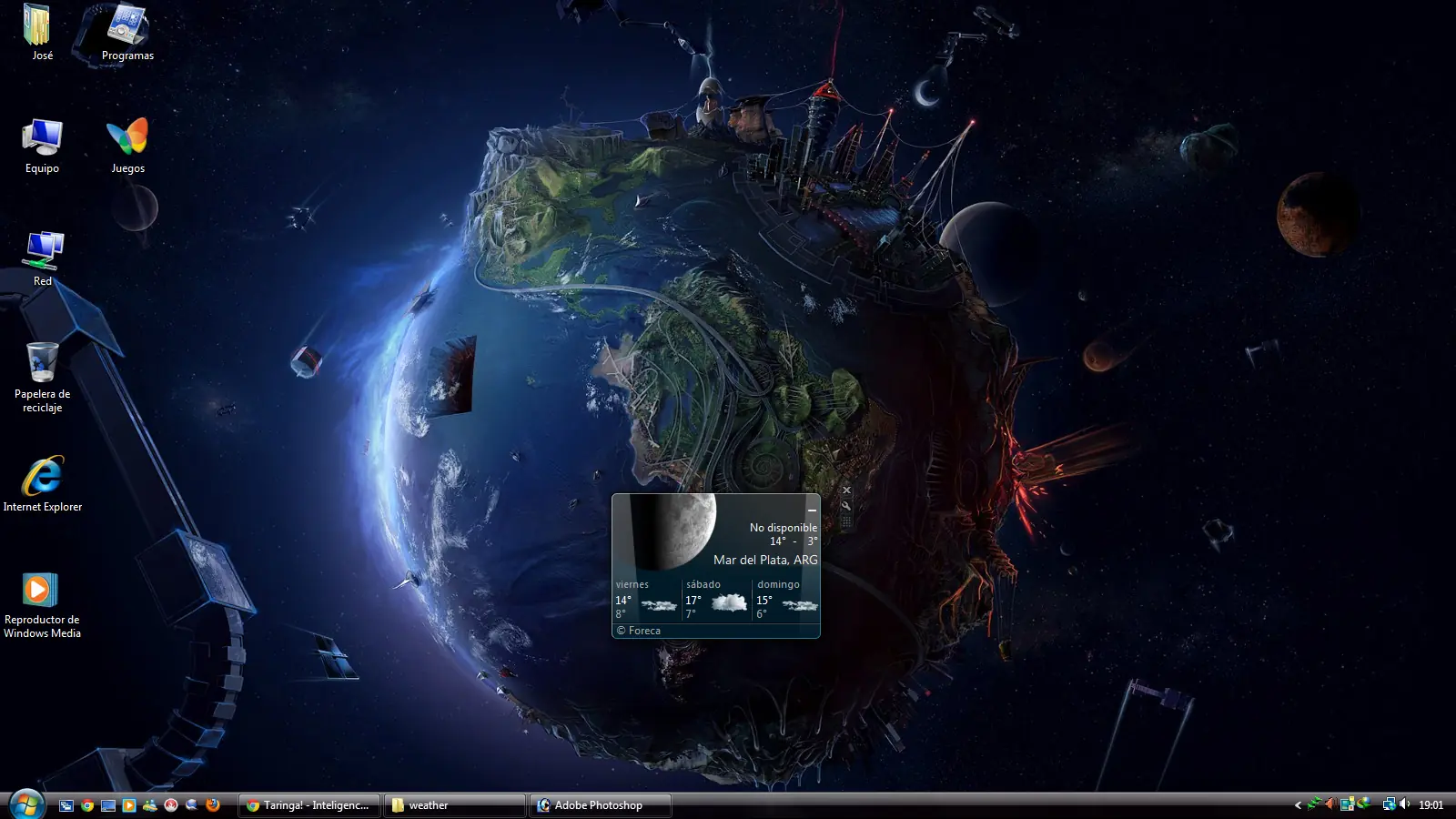Click the No disponible status text
This screenshot has width=1456, height=819.
(x=784, y=528)
